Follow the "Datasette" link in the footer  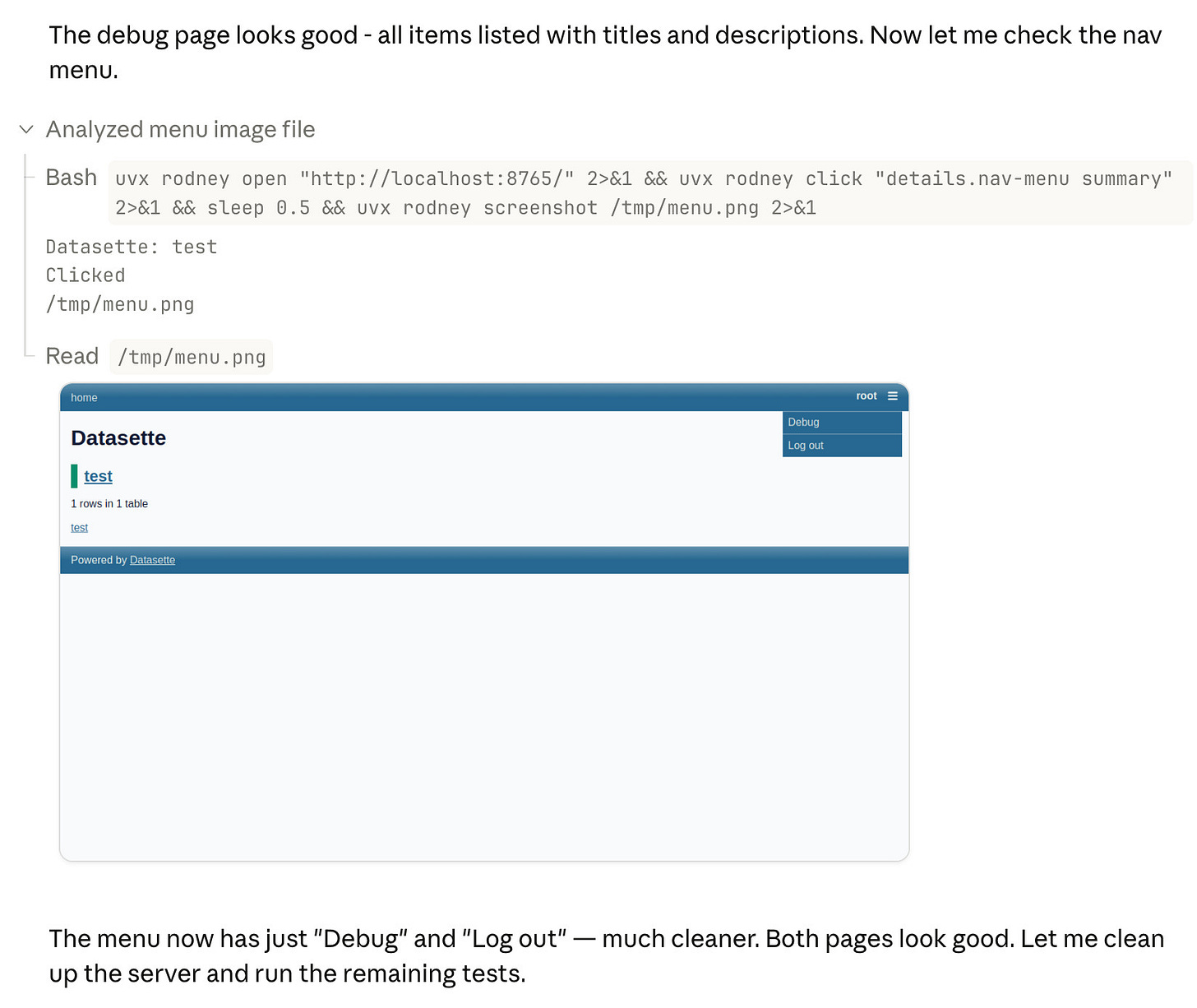pyautogui.click(x=152, y=560)
